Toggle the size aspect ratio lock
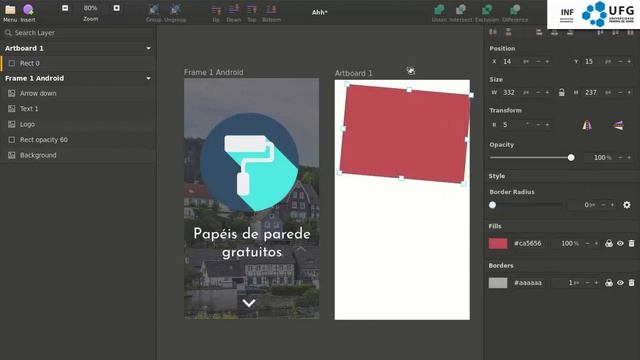This screenshot has width=640, height=360. click(562, 93)
